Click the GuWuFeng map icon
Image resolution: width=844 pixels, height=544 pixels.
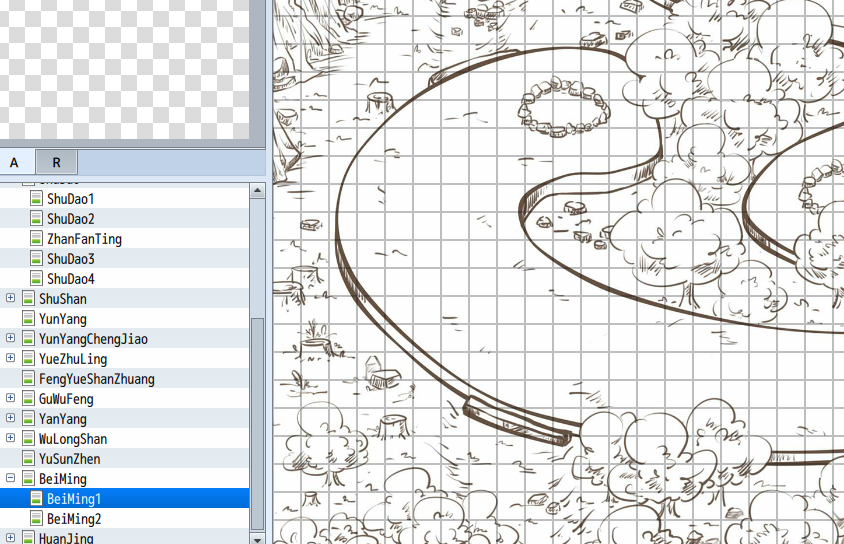coord(29,398)
